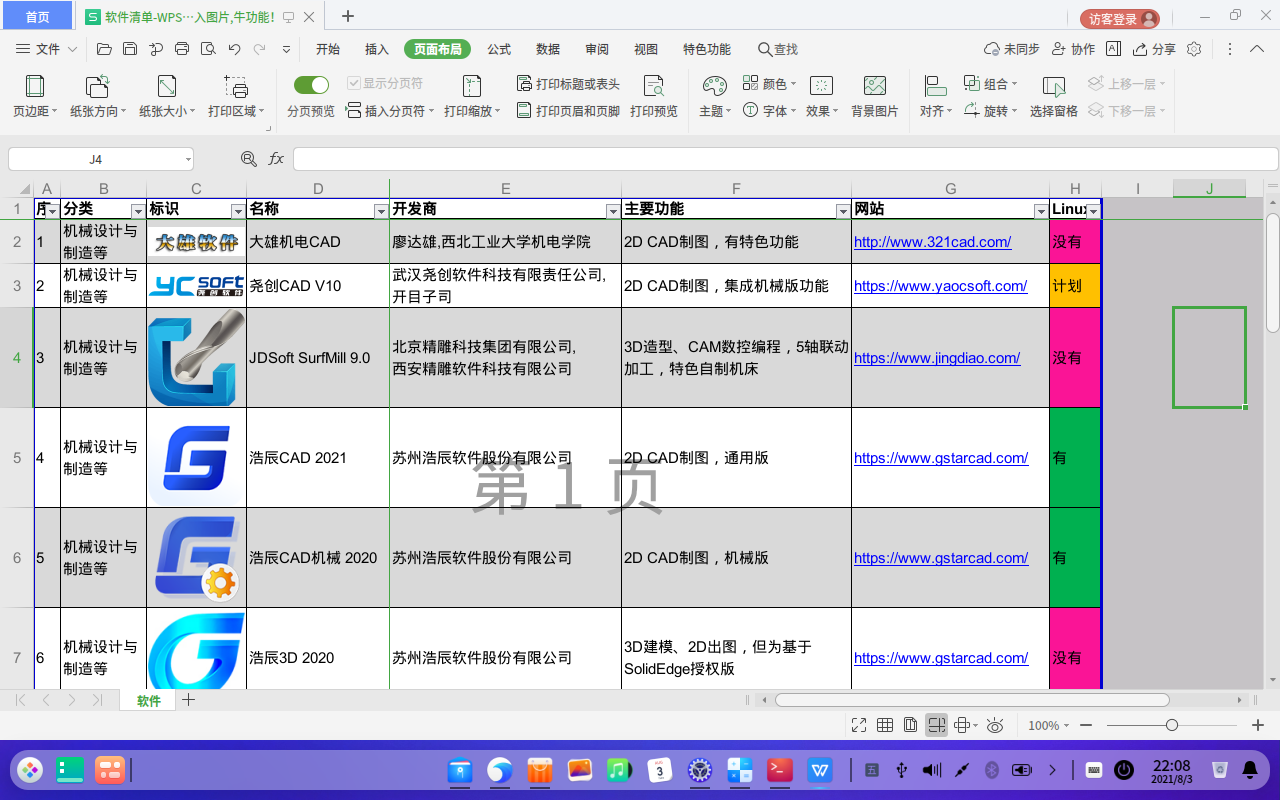This screenshot has height=800, width=1280.
Task: Switch to the 公式 ribbon tab
Action: tap(499, 49)
